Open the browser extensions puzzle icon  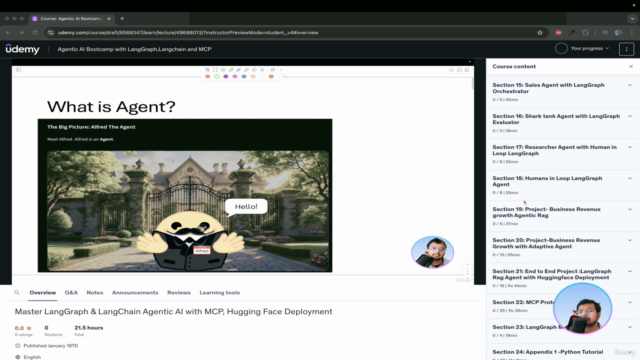[x=585, y=33]
